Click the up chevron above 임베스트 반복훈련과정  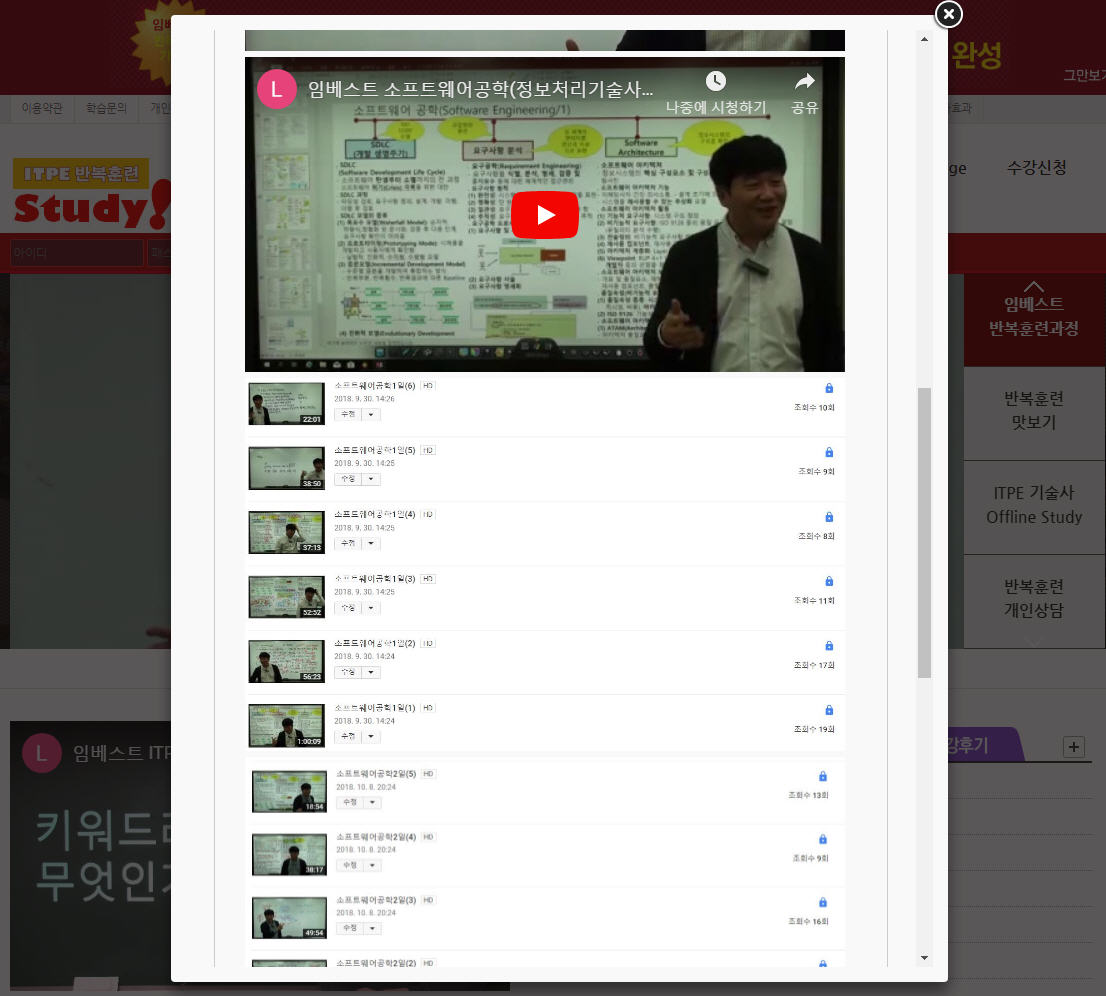coord(1033,286)
